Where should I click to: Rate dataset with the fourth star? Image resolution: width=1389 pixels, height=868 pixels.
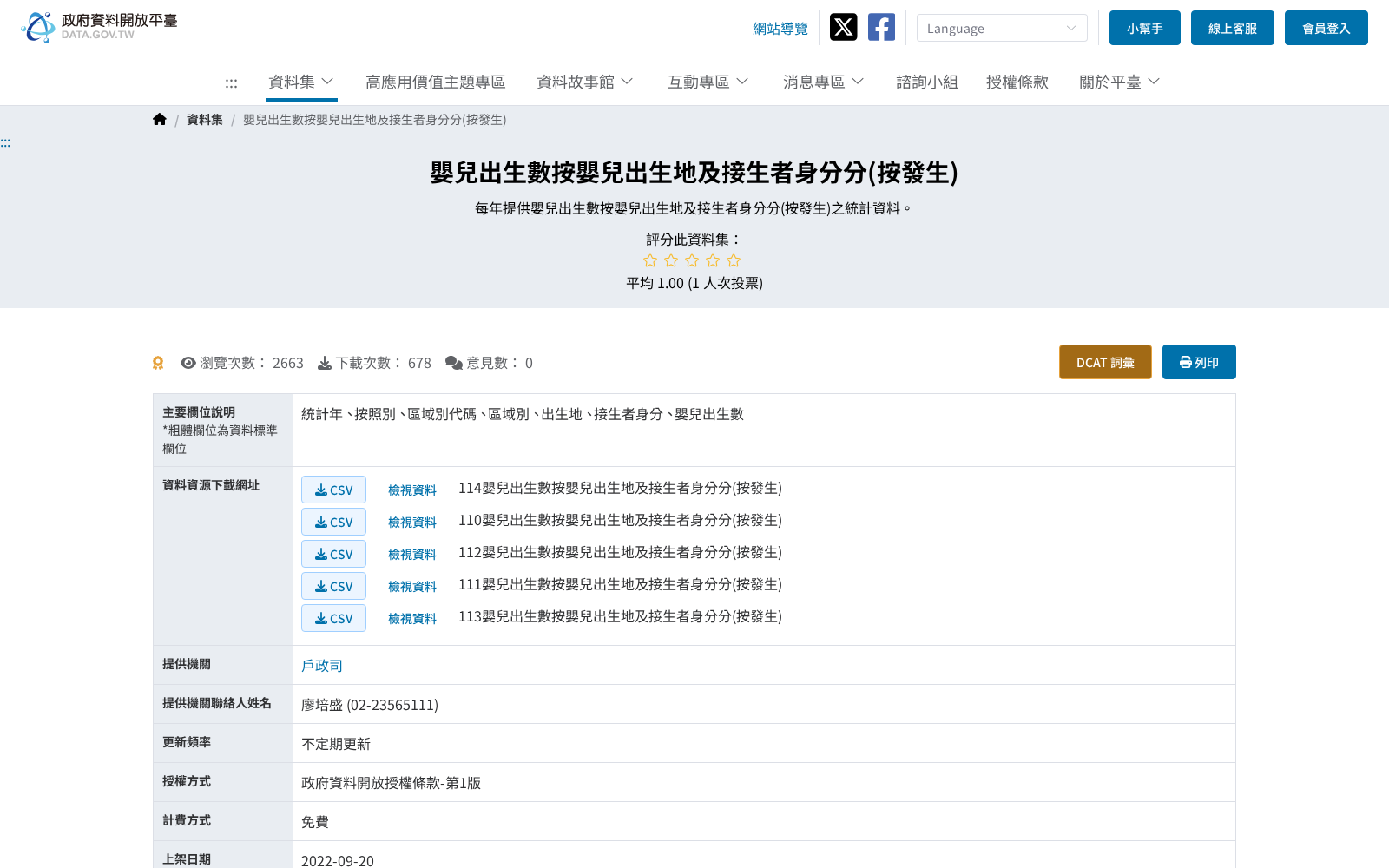point(713,260)
